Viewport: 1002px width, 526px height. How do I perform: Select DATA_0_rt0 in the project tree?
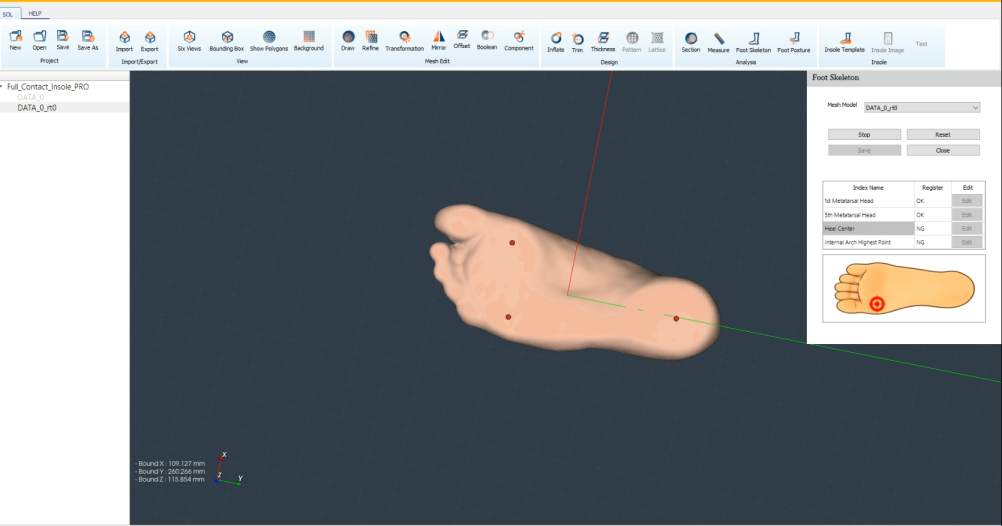tap(37, 107)
